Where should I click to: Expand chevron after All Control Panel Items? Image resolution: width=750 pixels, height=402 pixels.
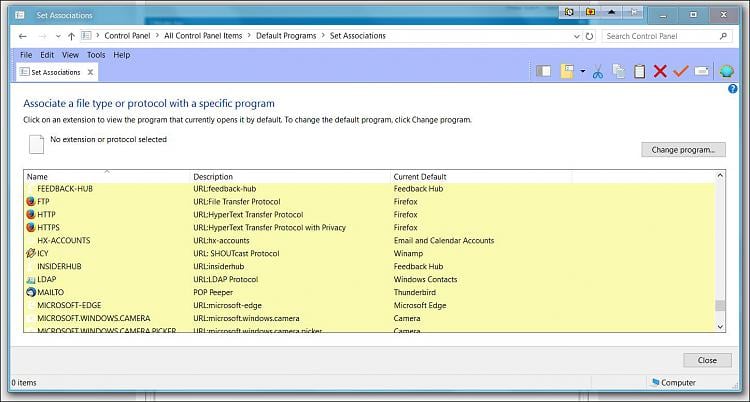249,36
